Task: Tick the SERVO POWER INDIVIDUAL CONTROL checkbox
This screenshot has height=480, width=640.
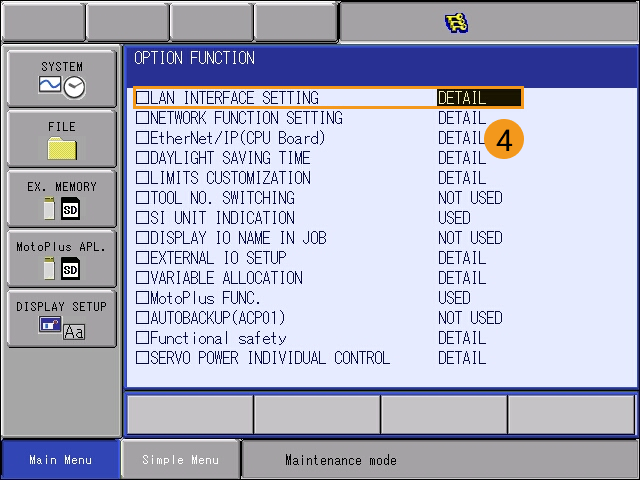Action: [142, 358]
